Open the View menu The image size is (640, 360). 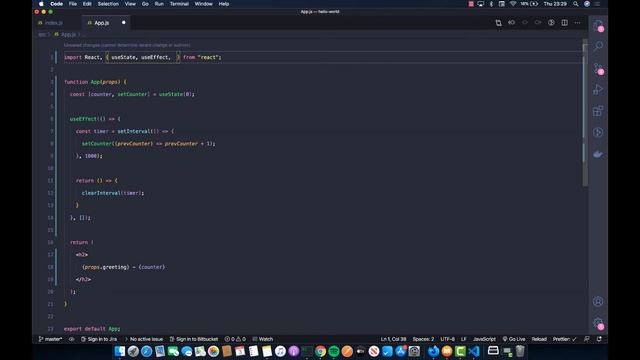[130, 4]
